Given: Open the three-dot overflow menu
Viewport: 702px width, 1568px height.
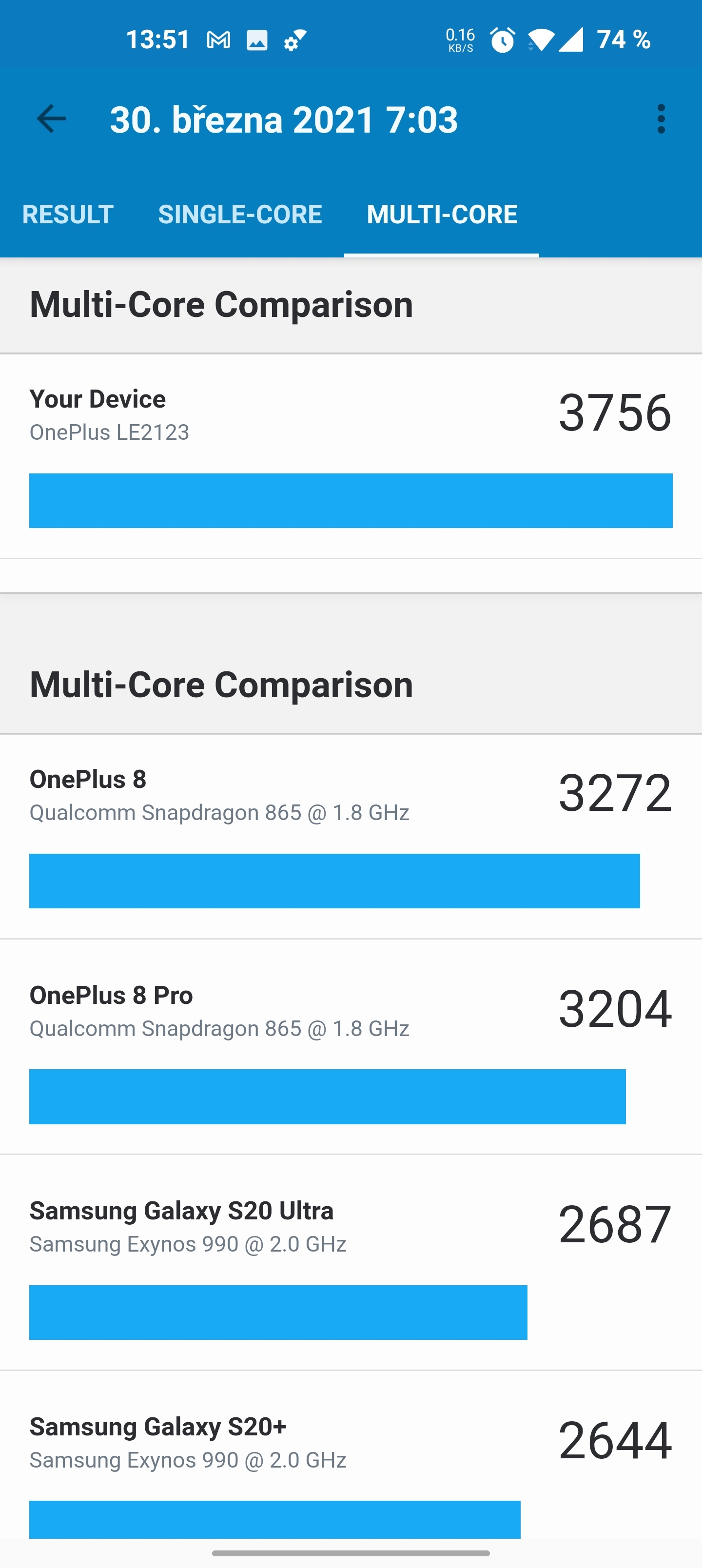Looking at the screenshot, I should (661, 118).
